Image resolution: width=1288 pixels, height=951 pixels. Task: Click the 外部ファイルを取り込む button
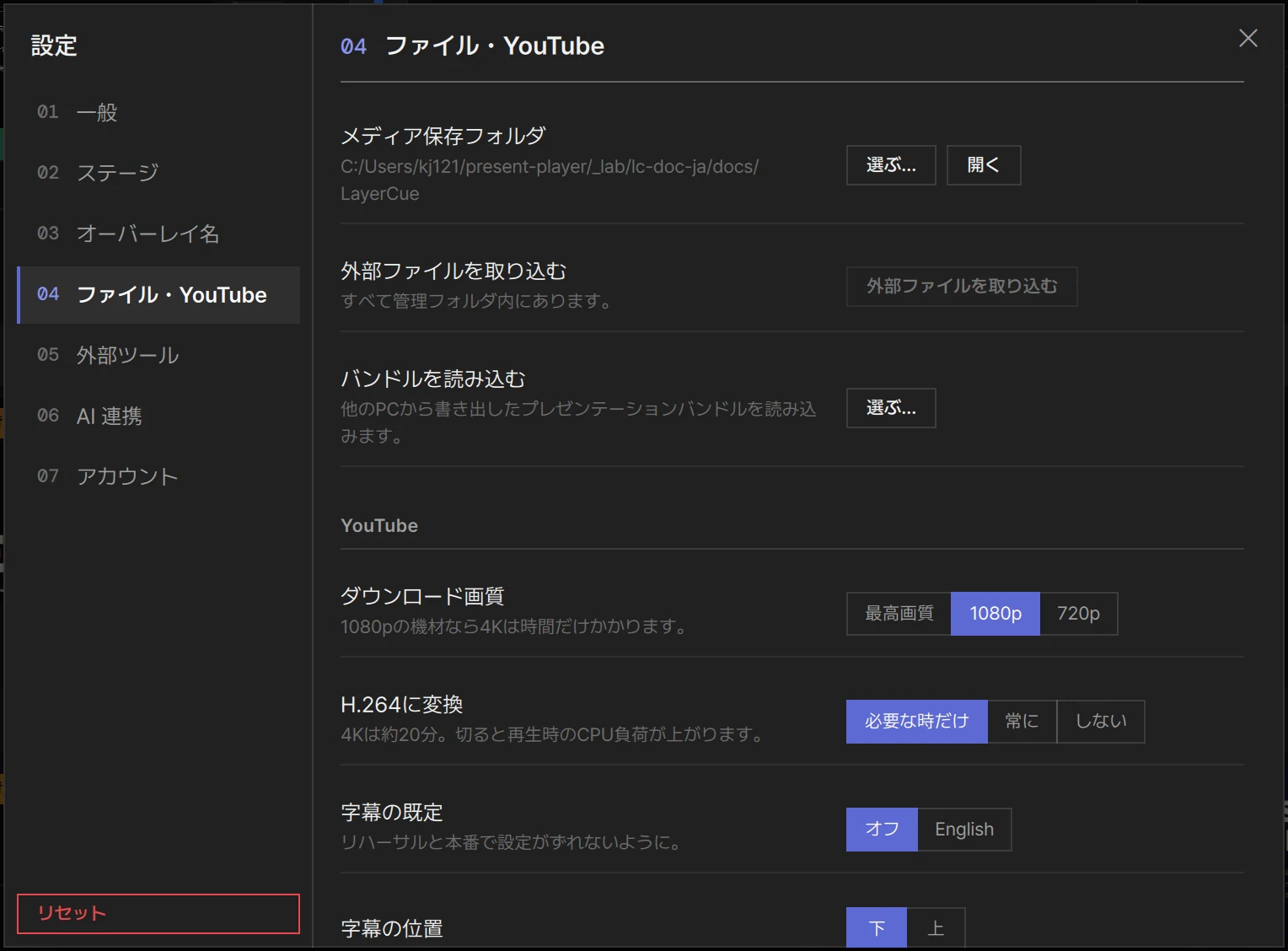tap(962, 287)
